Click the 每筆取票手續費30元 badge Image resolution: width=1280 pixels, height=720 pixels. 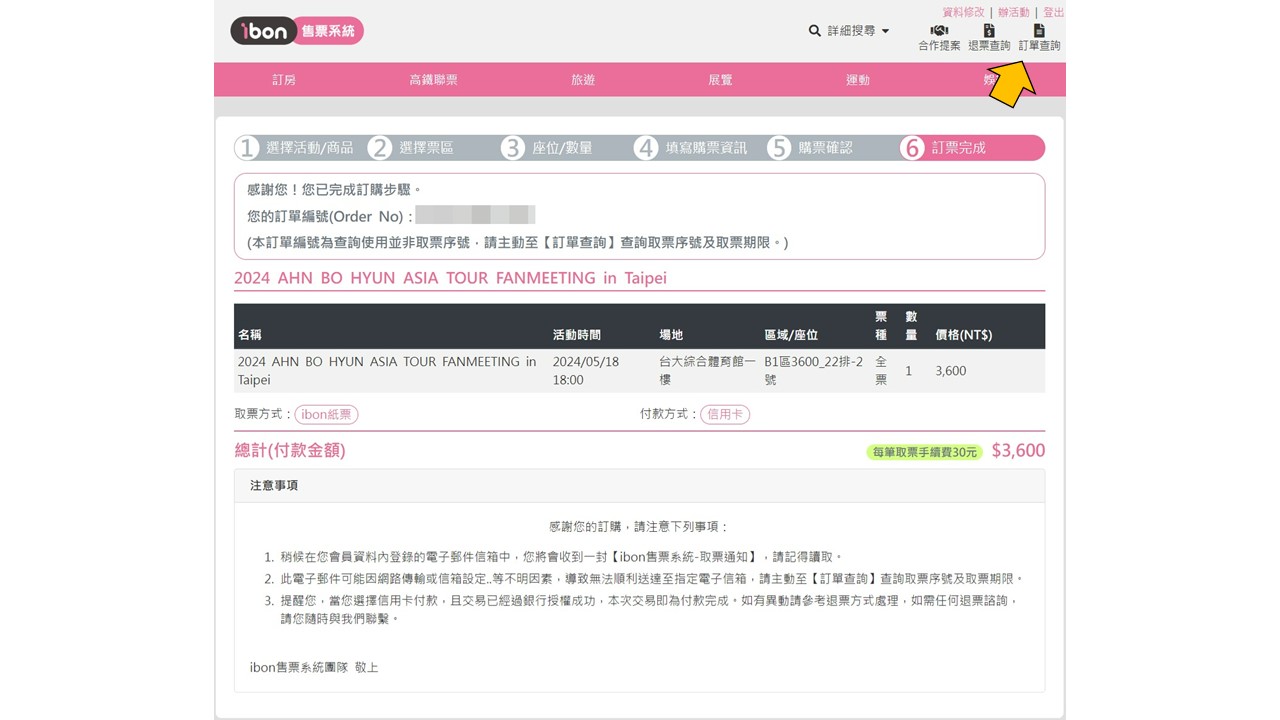(x=924, y=452)
